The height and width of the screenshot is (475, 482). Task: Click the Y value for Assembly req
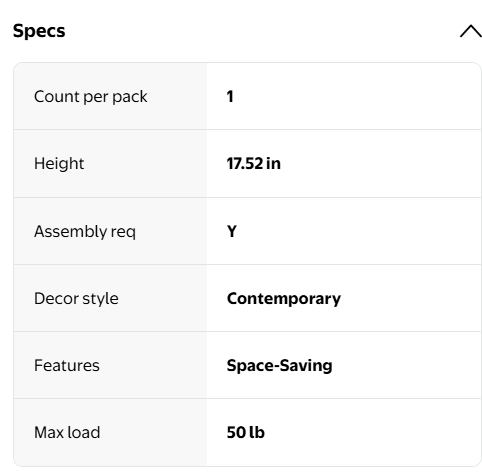point(232,231)
